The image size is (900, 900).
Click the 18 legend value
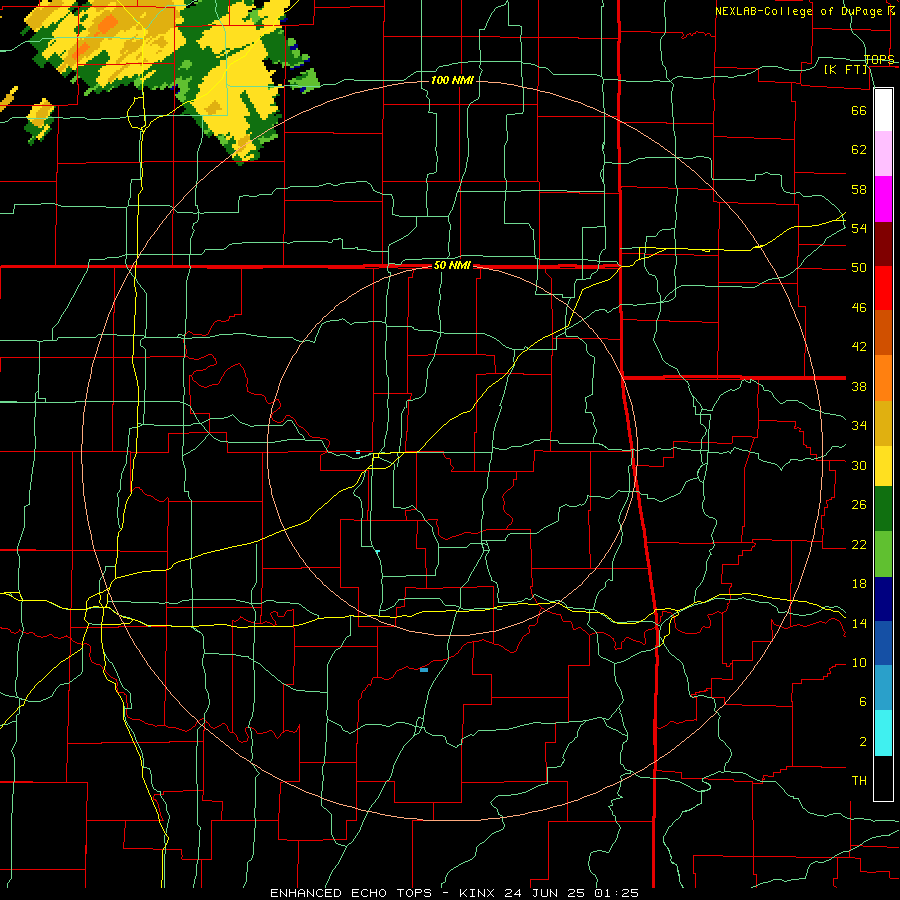859,584
